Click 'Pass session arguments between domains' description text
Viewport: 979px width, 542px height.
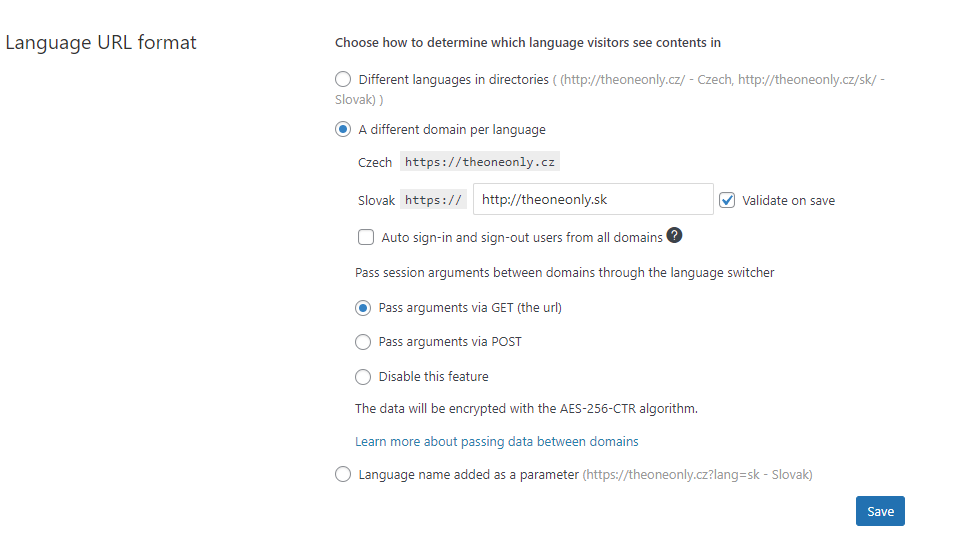(564, 273)
